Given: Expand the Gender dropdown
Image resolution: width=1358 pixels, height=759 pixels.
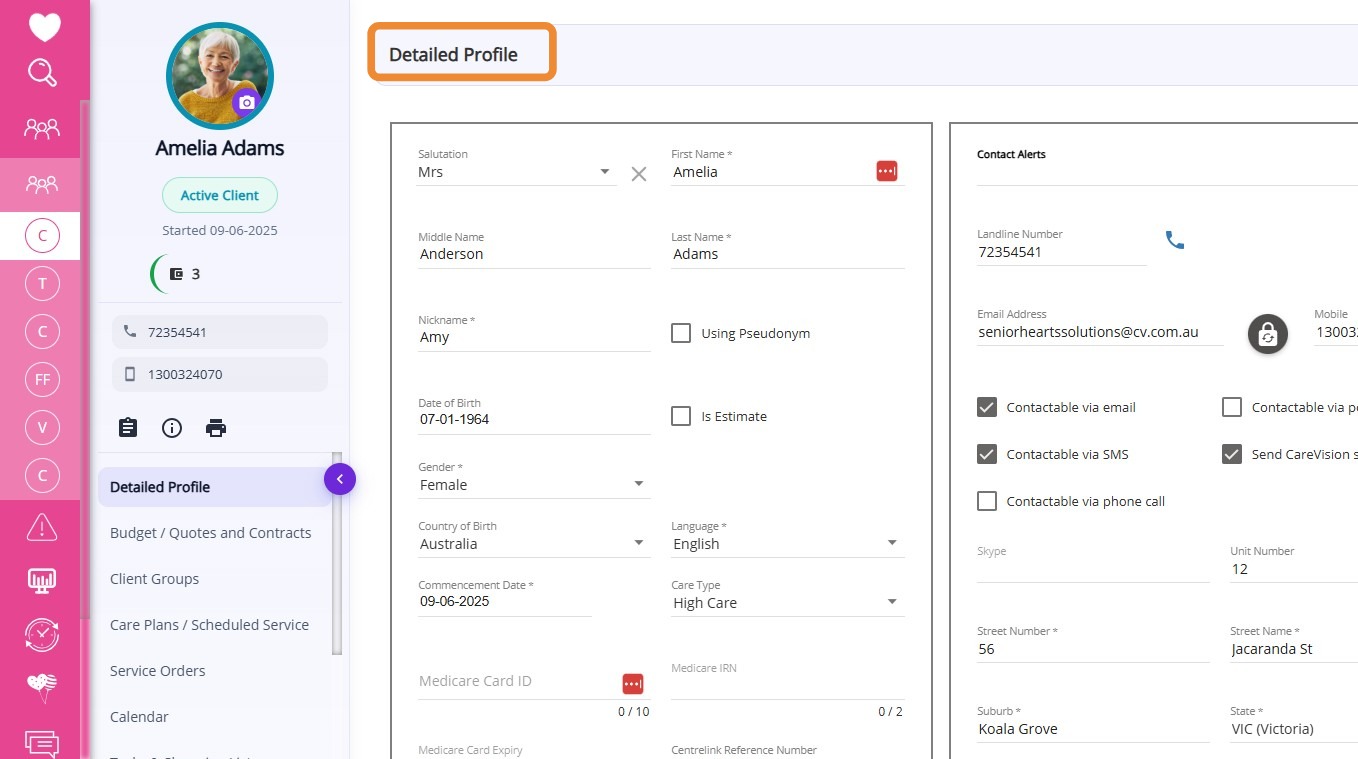Looking at the screenshot, I should click(x=638, y=485).
